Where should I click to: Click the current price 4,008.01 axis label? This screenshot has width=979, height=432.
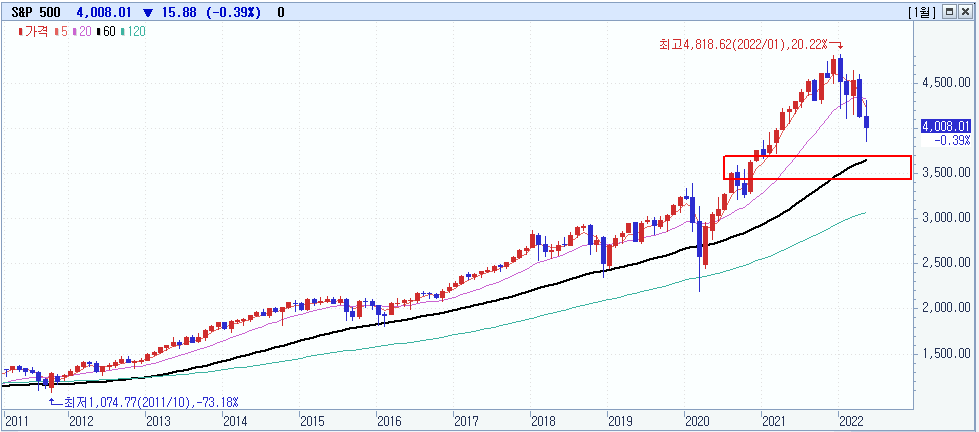point(947,126)
